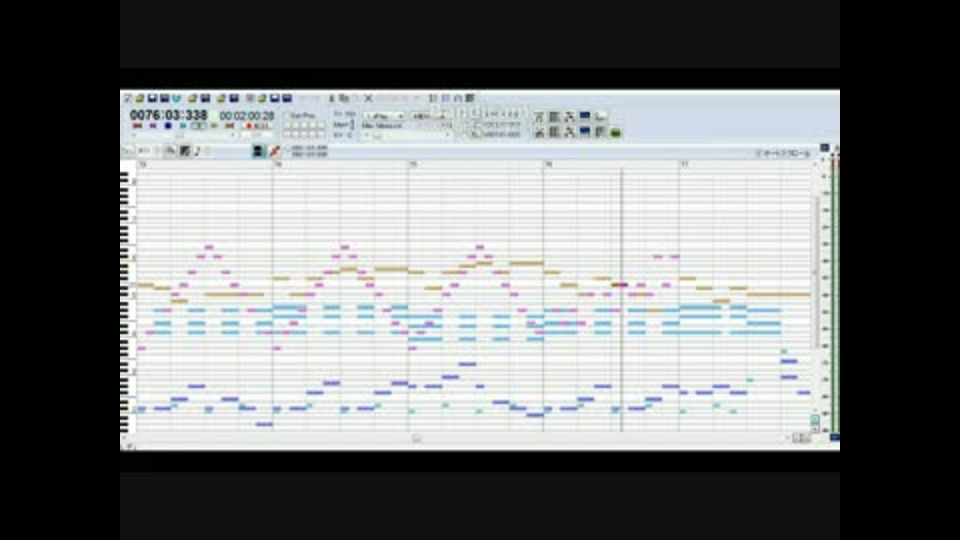Toggle the オートスクロール auto-scroll checkbox
The height and width of the screenshot is (540, 960).
[x=759, y=153]
